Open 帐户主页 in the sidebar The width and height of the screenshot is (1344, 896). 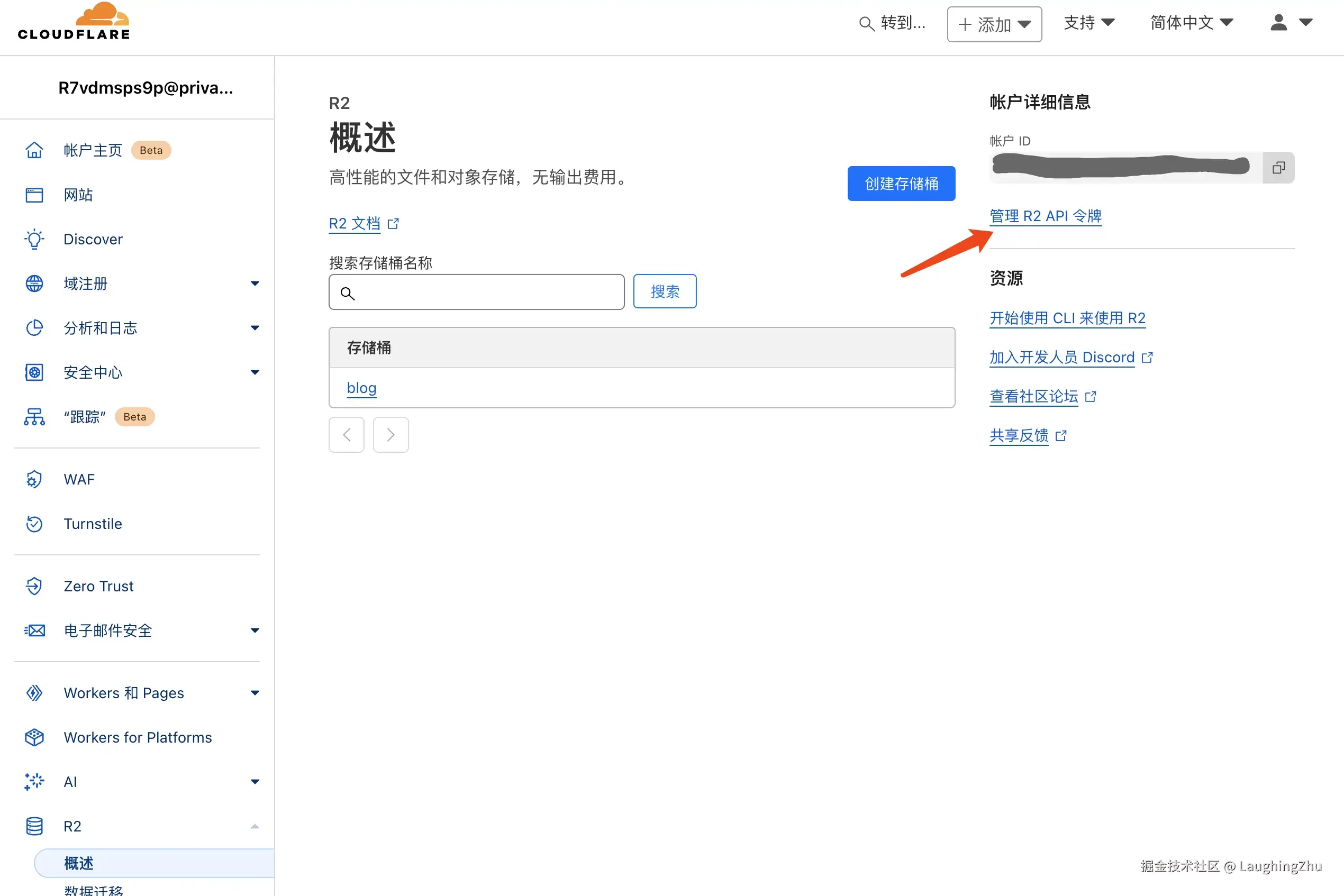(x=93, y=150)
